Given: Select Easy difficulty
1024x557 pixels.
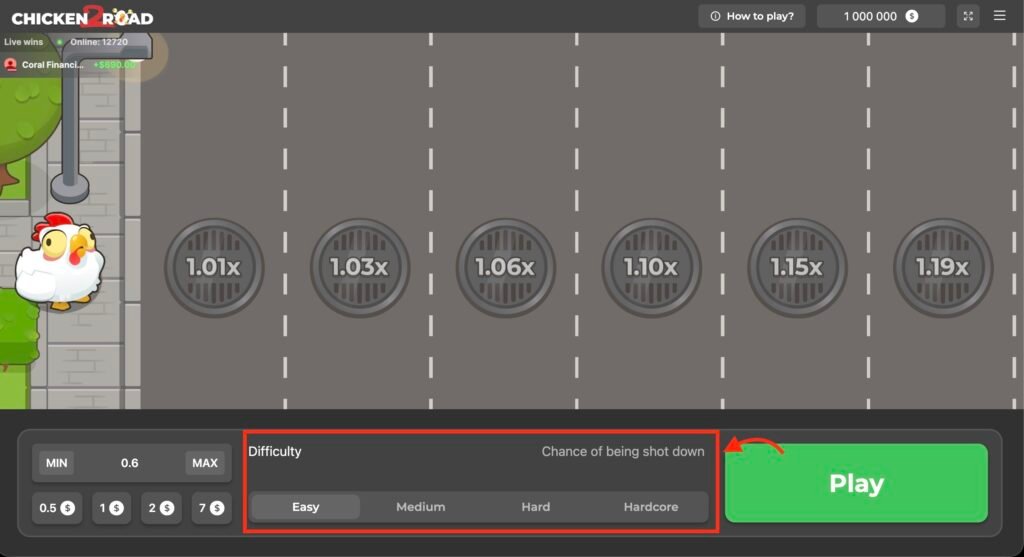Looking at the screenshot, I should 305,507.
